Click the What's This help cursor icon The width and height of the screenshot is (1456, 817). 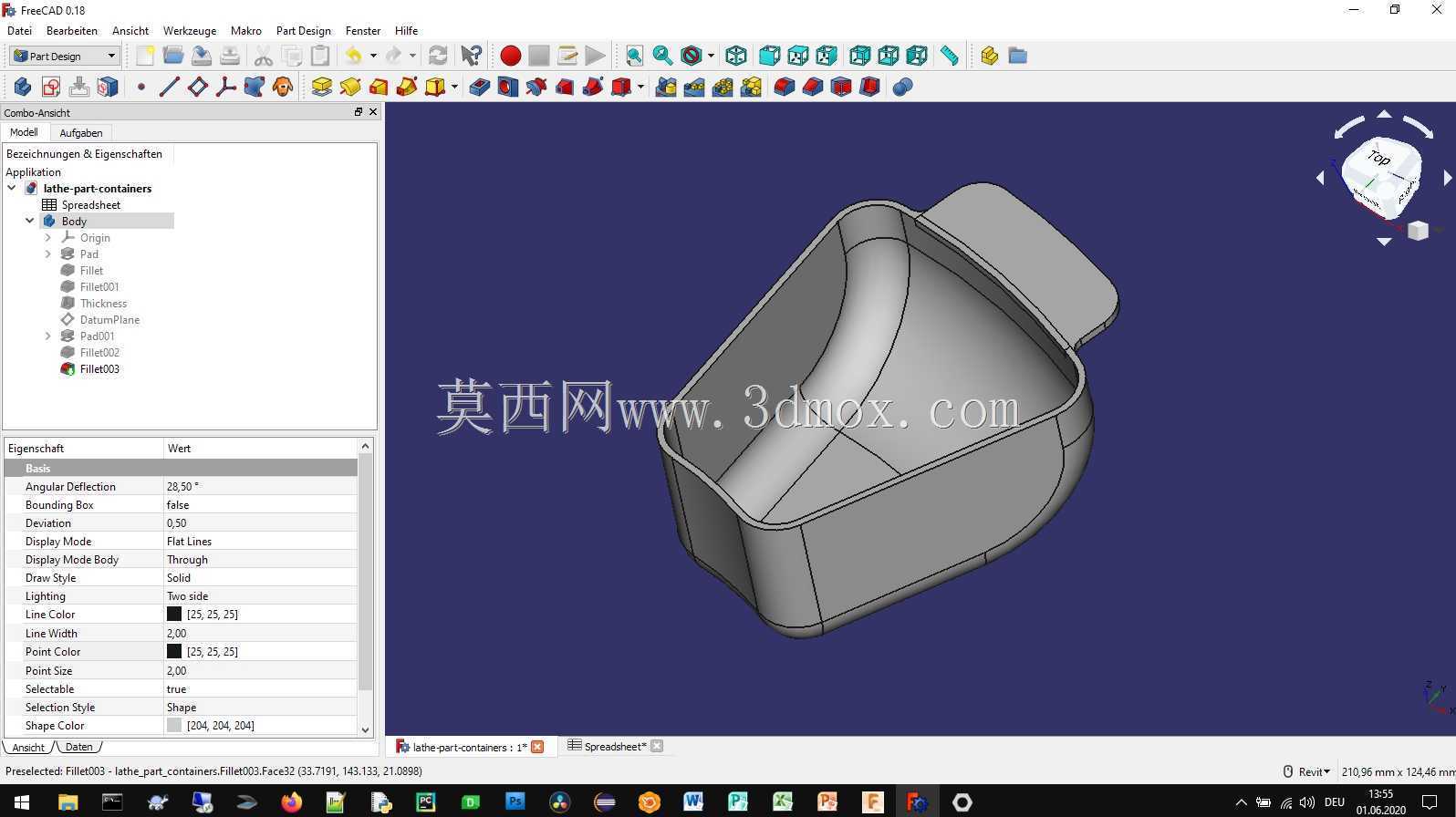472,56
